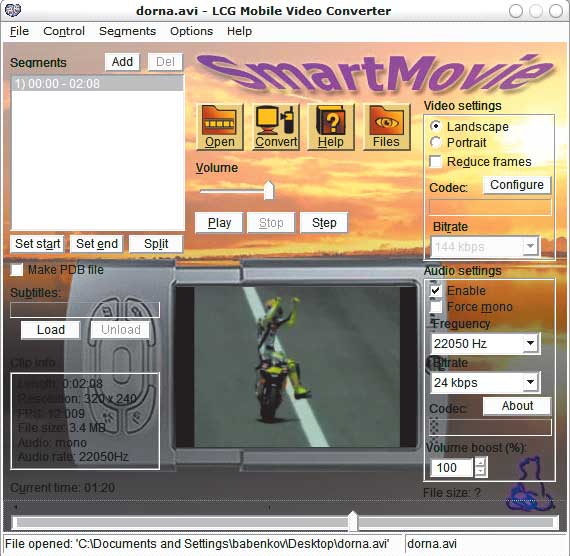This screenshot has width=570, height=556.
Task: Step one frame forward
Action: 324,223
